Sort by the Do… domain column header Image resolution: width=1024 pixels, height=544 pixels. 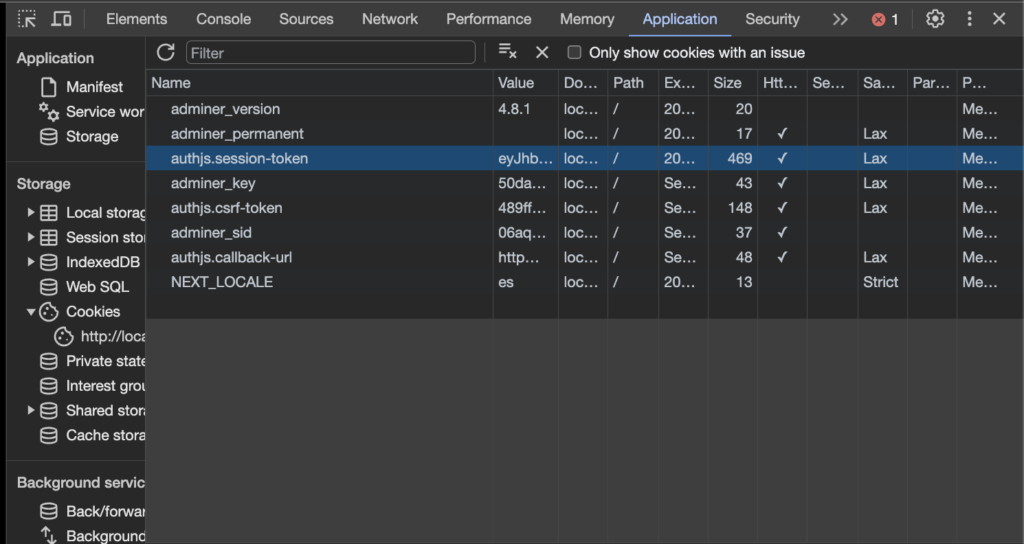click(x=583, y=83)
